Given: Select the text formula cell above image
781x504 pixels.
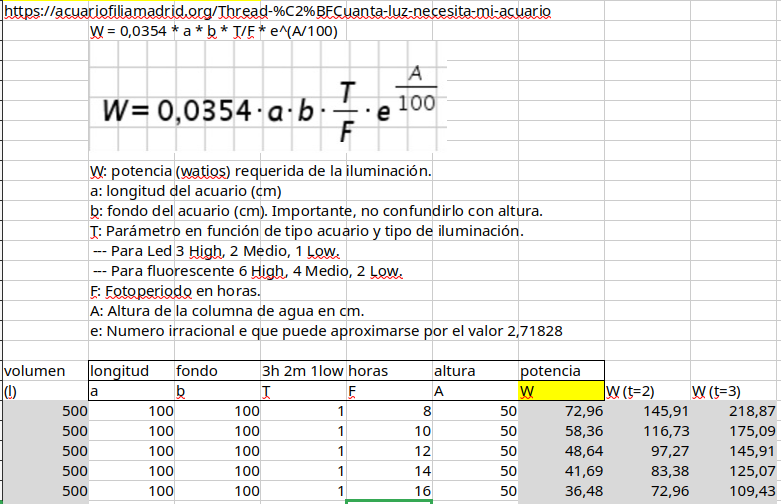Looking at the screenshot, I should click(x=214, y=31).
